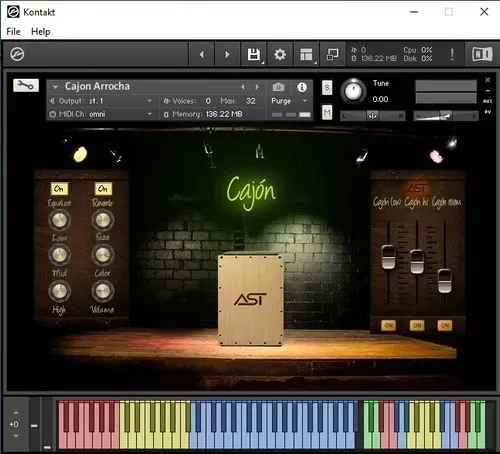The width and height of the screenshot is (500, 454).
Task: Mute the instrument with the M button
Action: [327, 112]
